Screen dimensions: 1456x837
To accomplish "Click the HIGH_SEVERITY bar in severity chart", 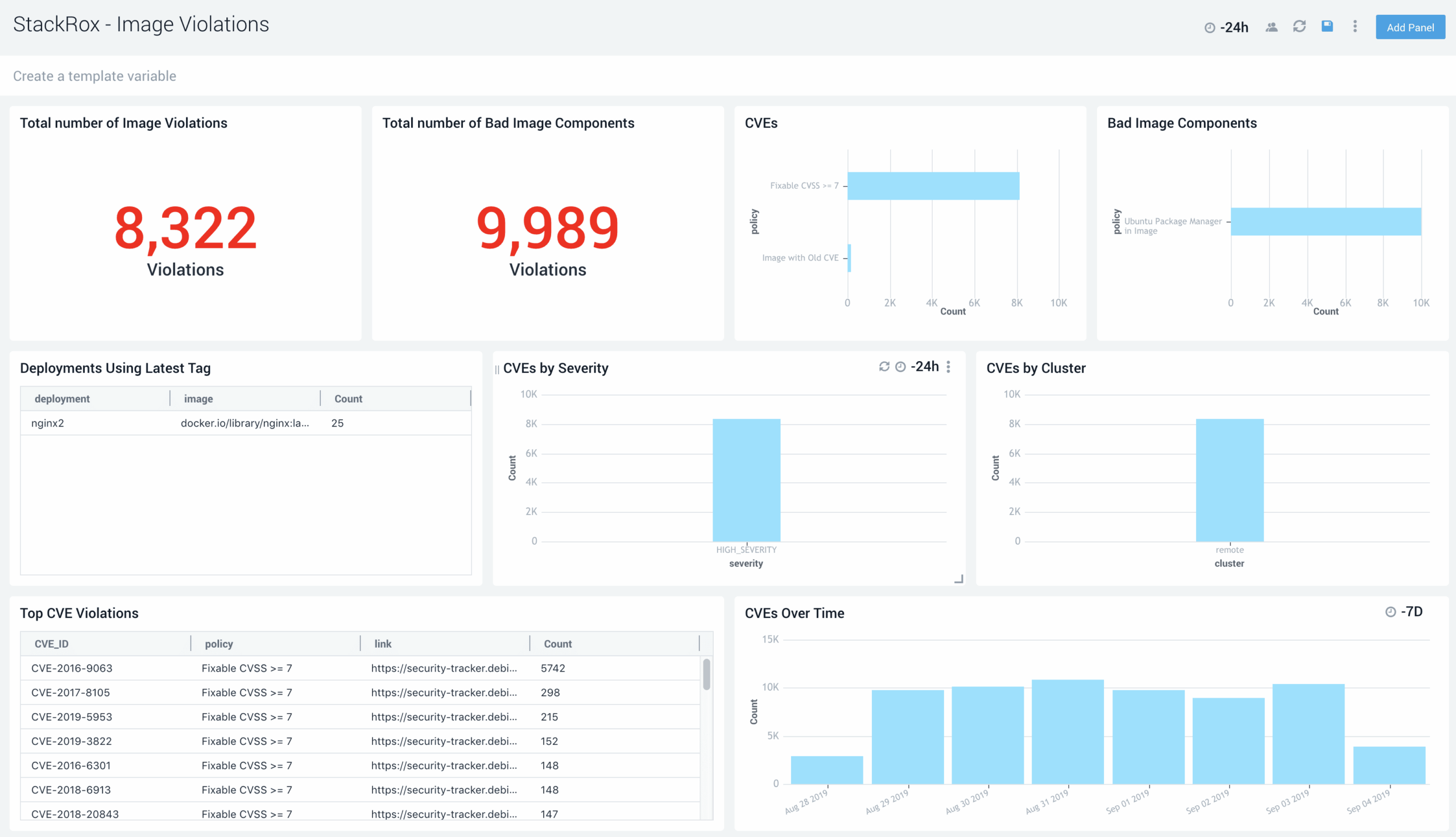I will [746, 480].
